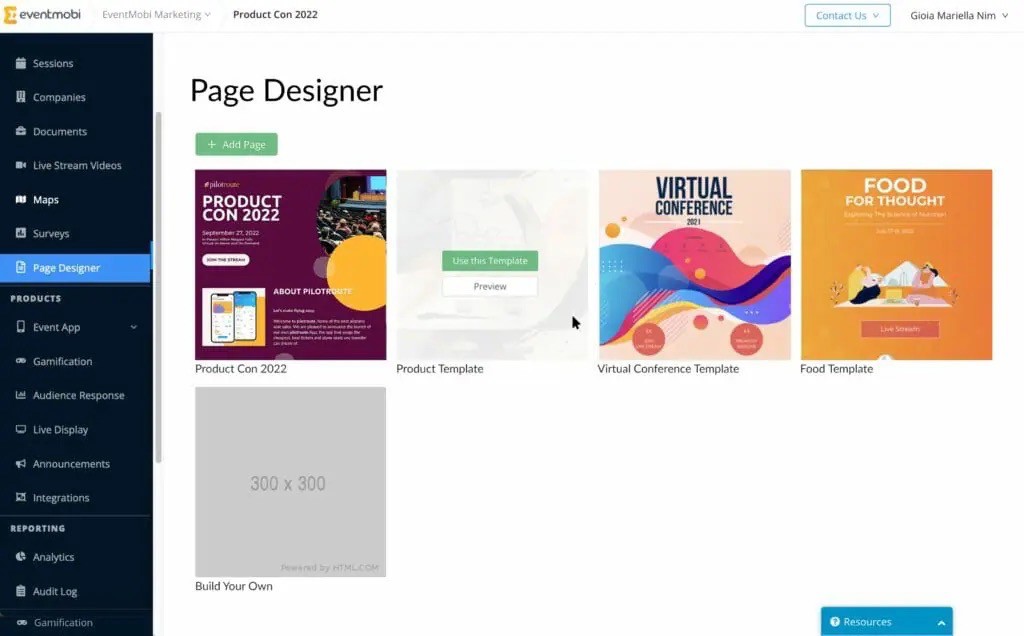Click the Surveys chart icon

pyautogui.click(x=21, y=233)
